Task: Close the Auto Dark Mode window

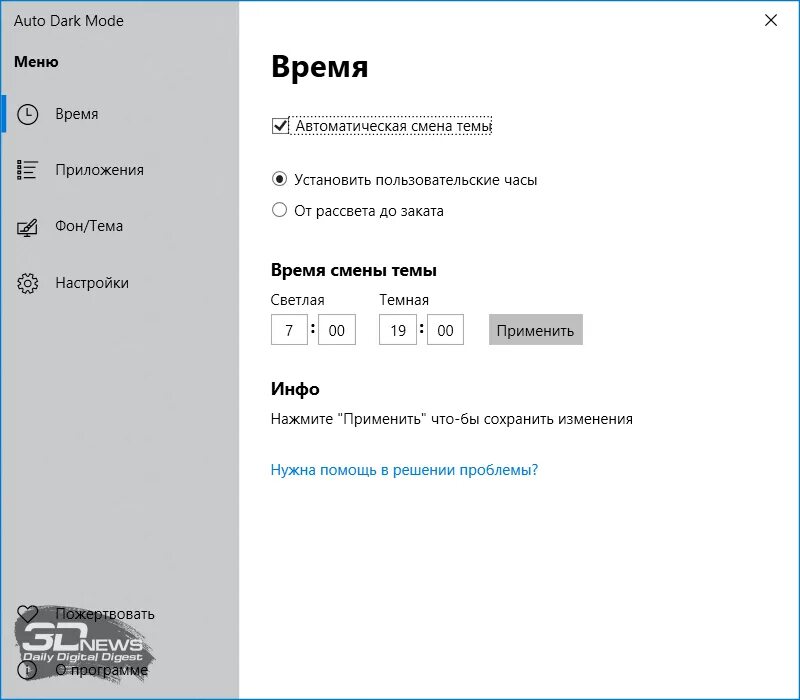Action: pyautogui.click(x=771, y=20)
